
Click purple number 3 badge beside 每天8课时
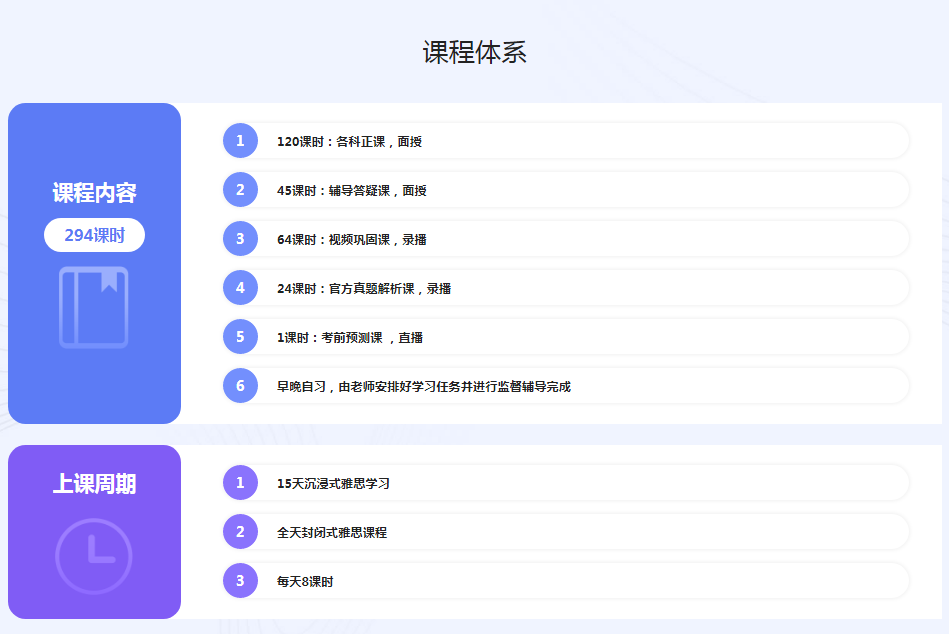(x=240, y=581)
